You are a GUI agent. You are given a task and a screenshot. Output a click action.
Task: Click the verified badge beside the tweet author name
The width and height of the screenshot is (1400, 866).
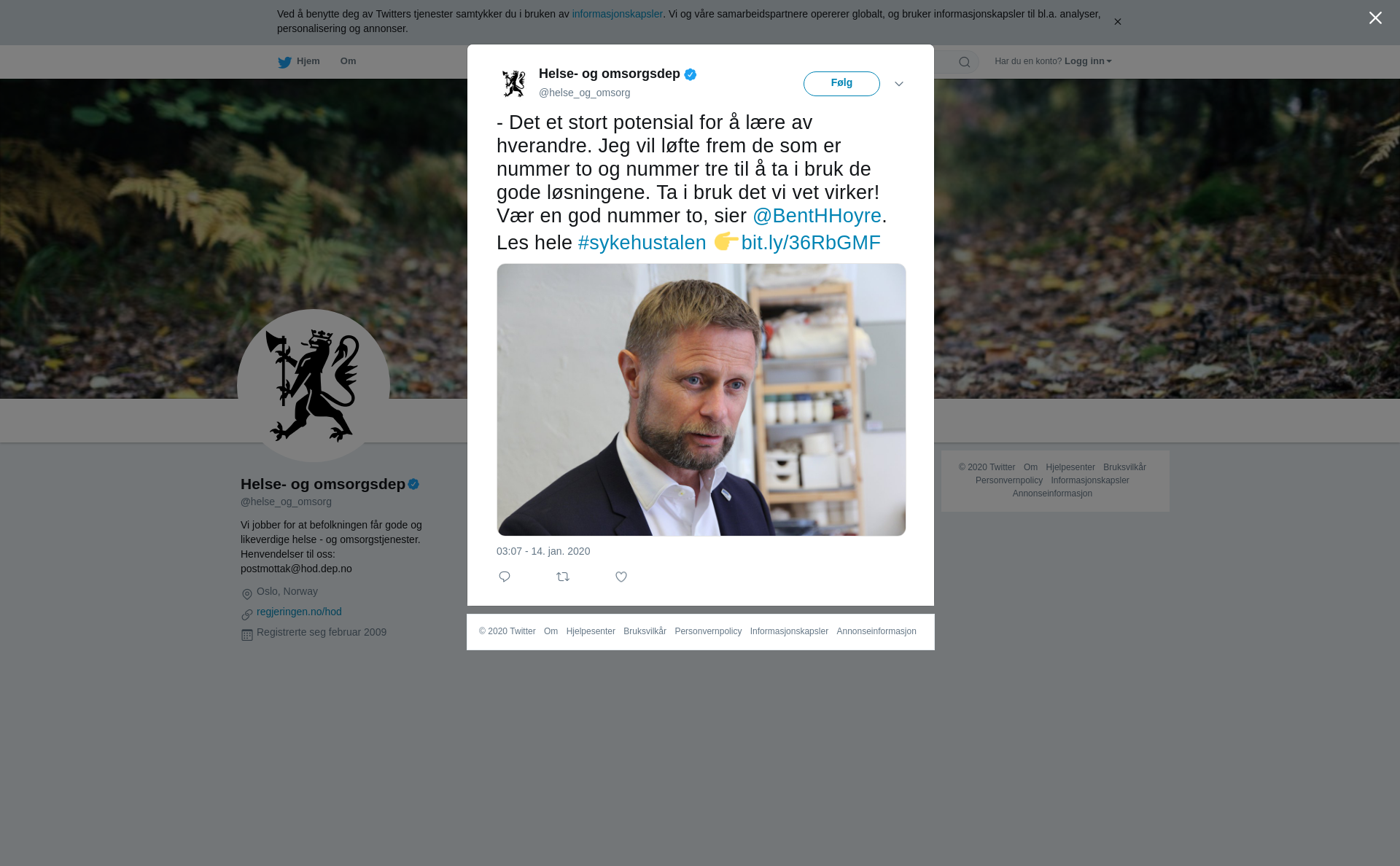click(x=691, y=74)
